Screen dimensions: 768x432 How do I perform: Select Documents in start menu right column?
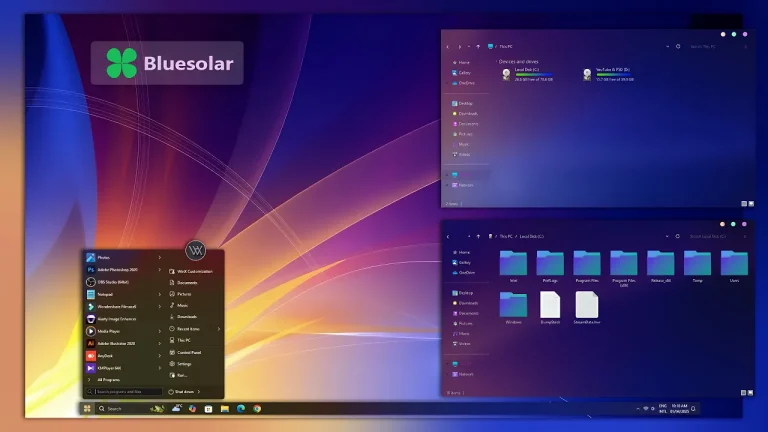pyautogui.click(x=184, y=282)
